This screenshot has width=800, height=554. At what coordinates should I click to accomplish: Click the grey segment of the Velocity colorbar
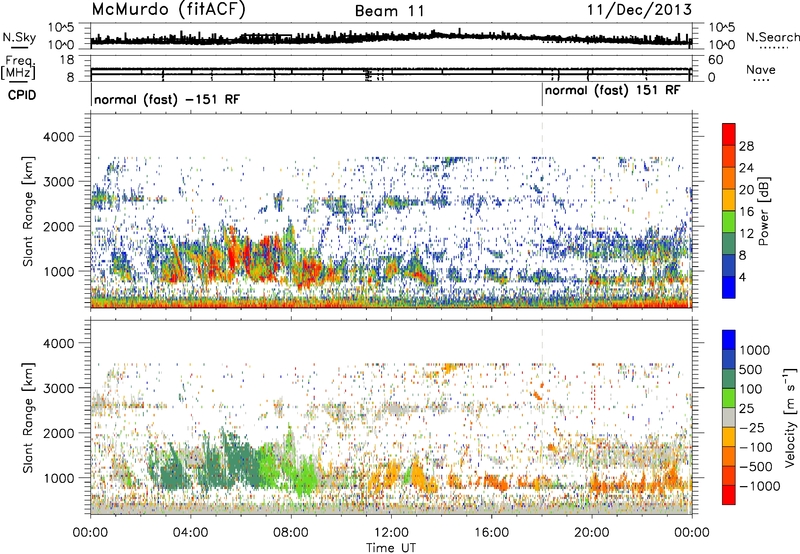(x=729, y=417)
